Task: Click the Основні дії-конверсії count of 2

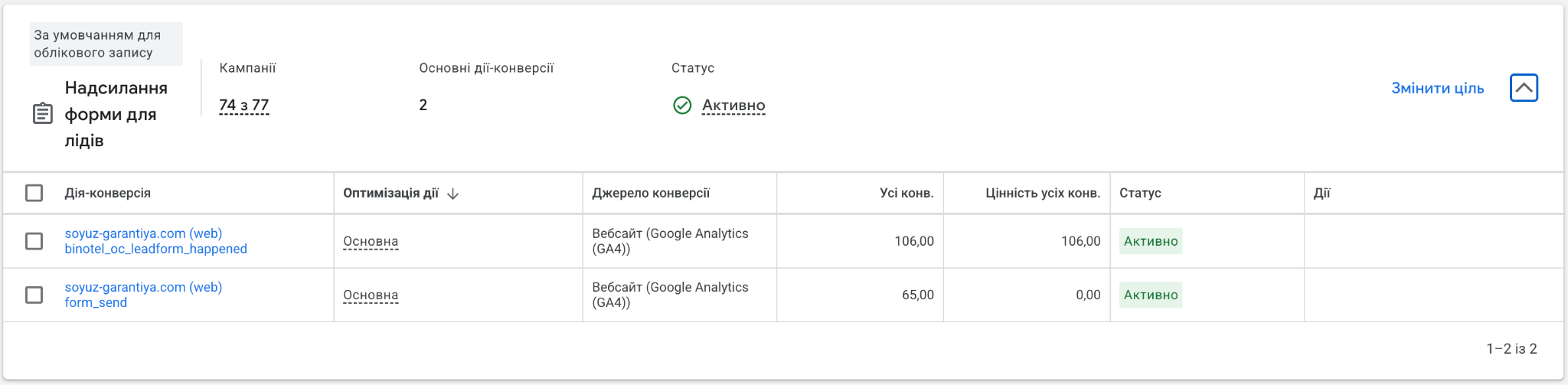Action: pyautogui.click(x=423, y=105)
